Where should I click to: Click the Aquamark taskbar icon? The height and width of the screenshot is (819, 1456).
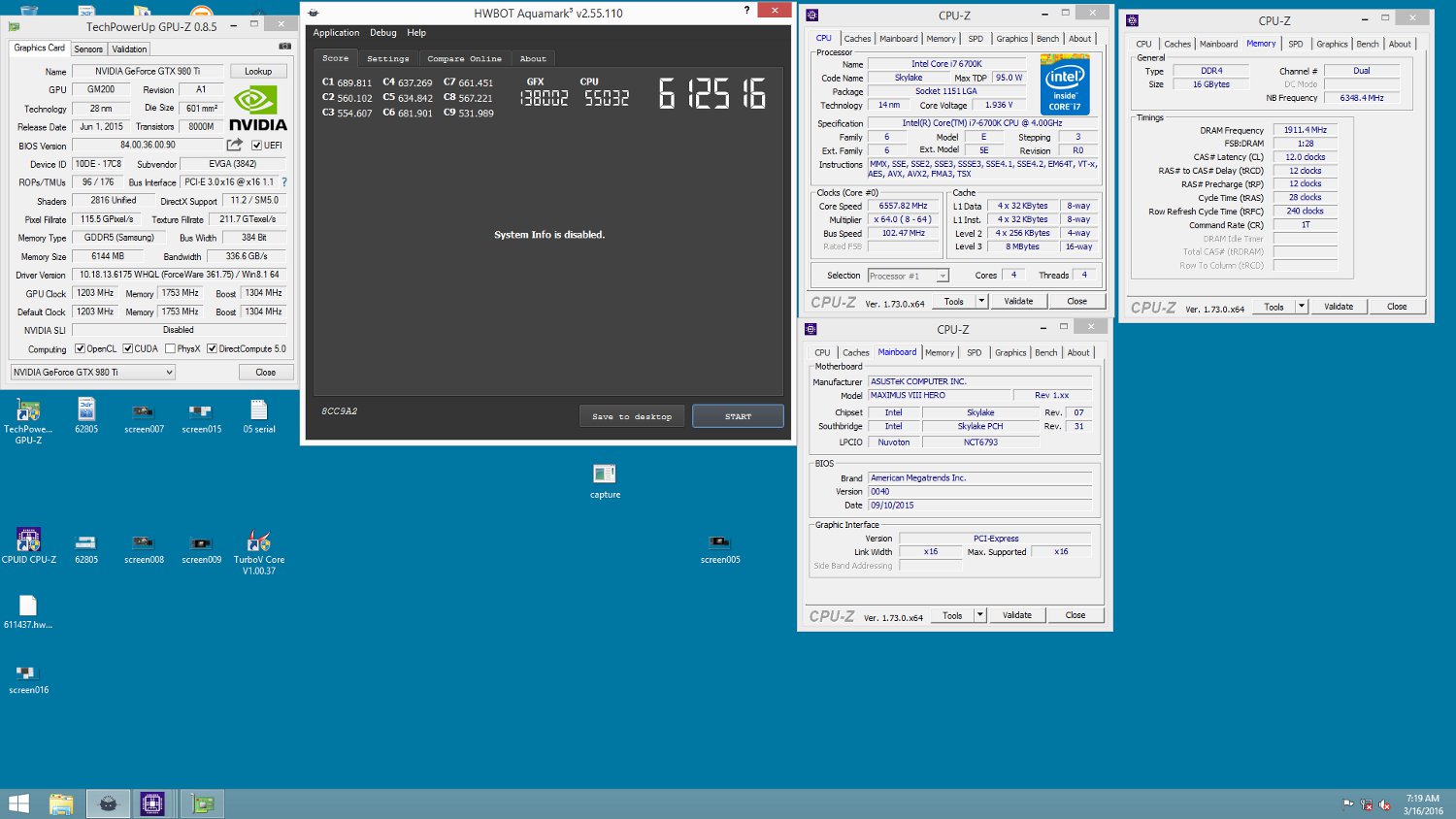[108, 803]
